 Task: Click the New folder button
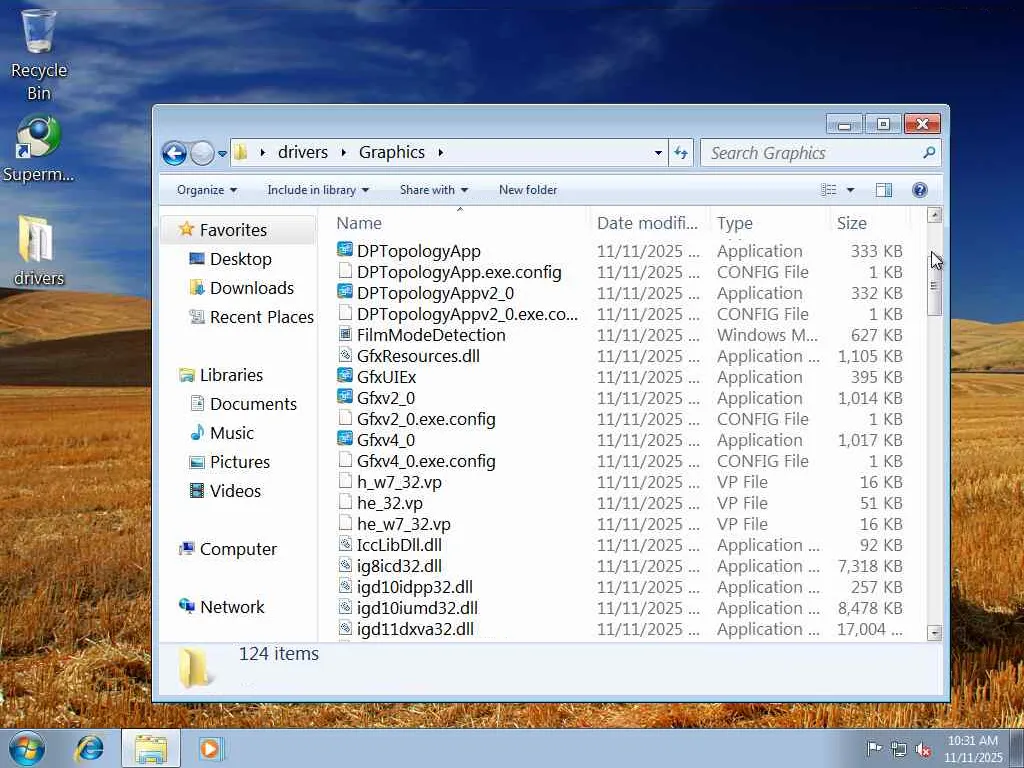[x=528, y=190]
